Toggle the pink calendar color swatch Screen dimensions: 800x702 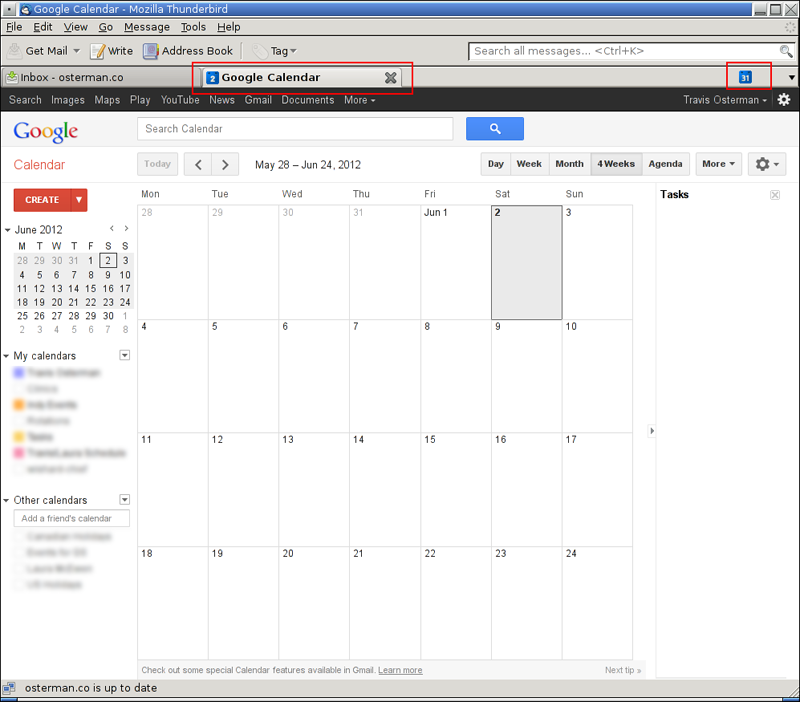[x=19, y=453]
